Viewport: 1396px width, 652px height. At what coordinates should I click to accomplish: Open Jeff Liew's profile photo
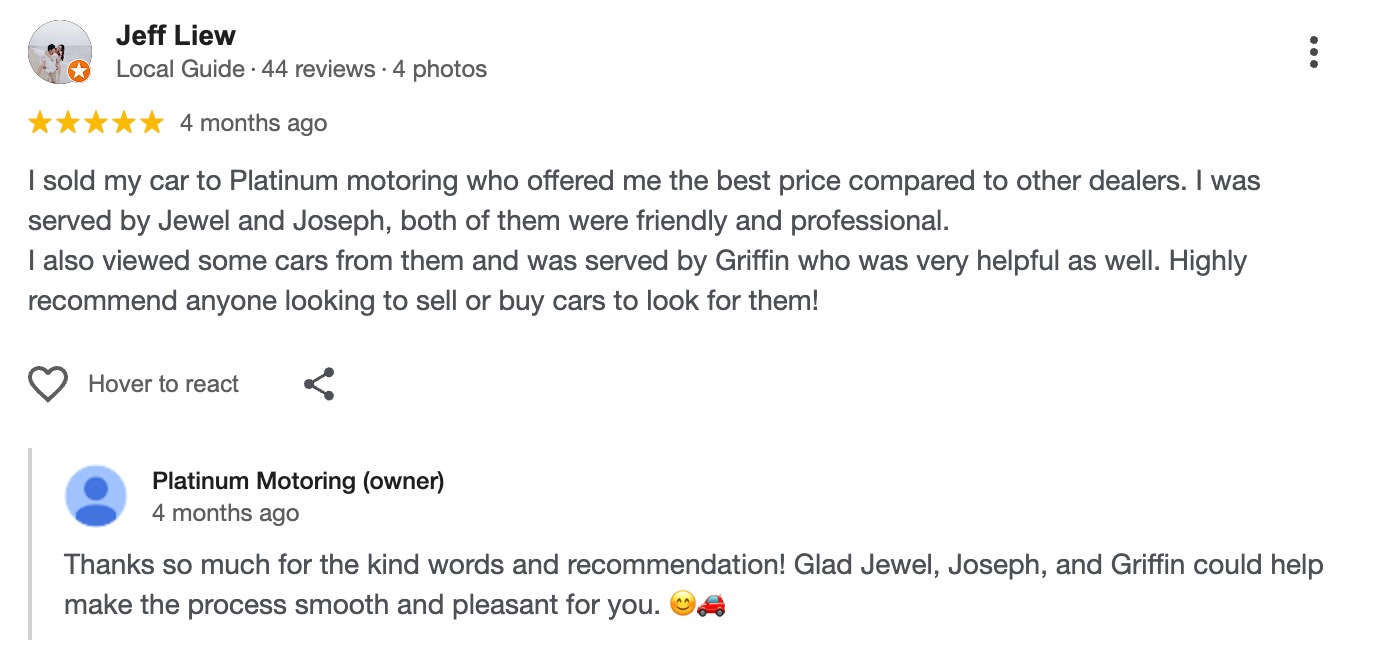pos(58,50)
